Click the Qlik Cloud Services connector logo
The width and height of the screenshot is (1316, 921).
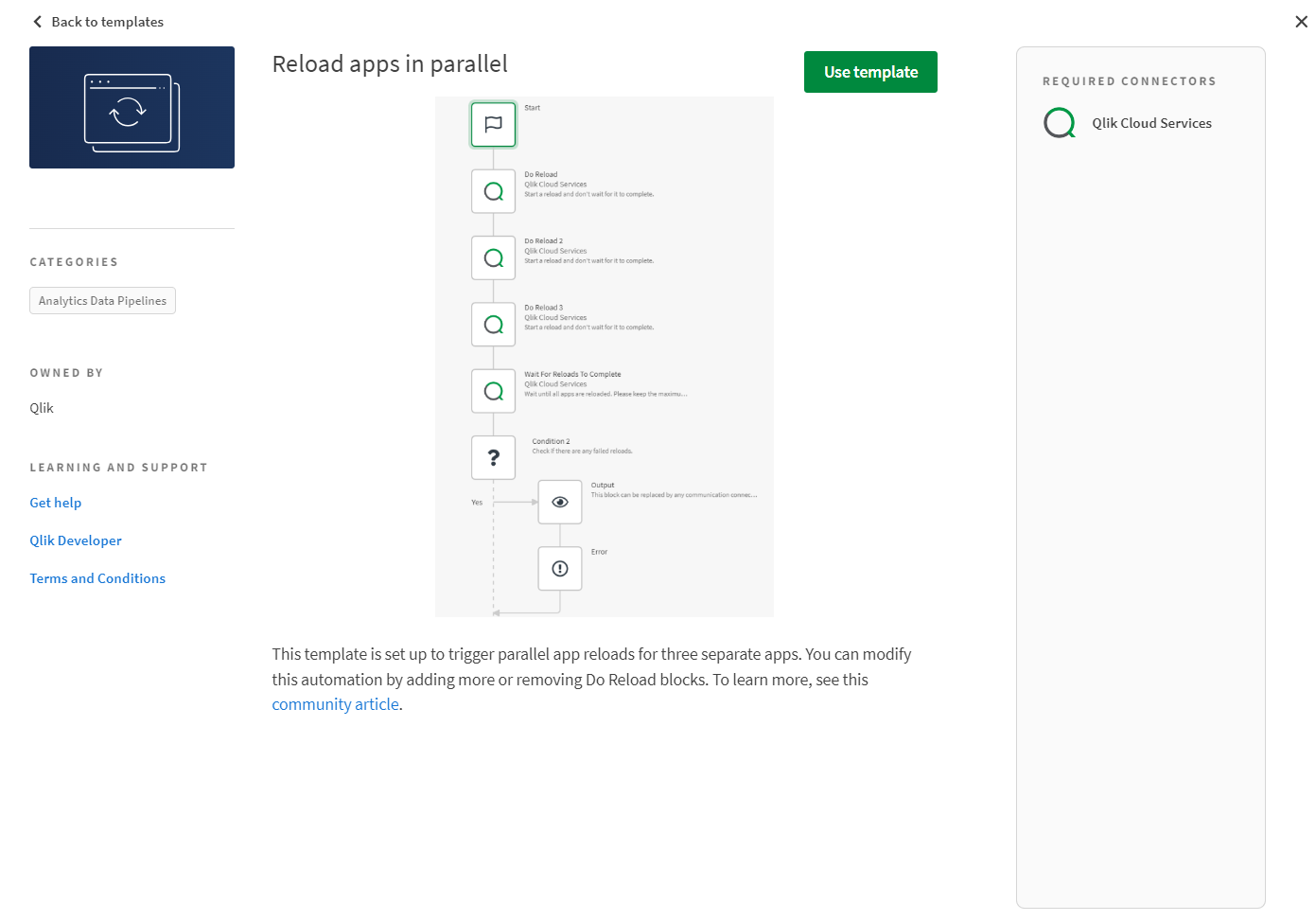pyautogui.click(x=1060, y=123)
